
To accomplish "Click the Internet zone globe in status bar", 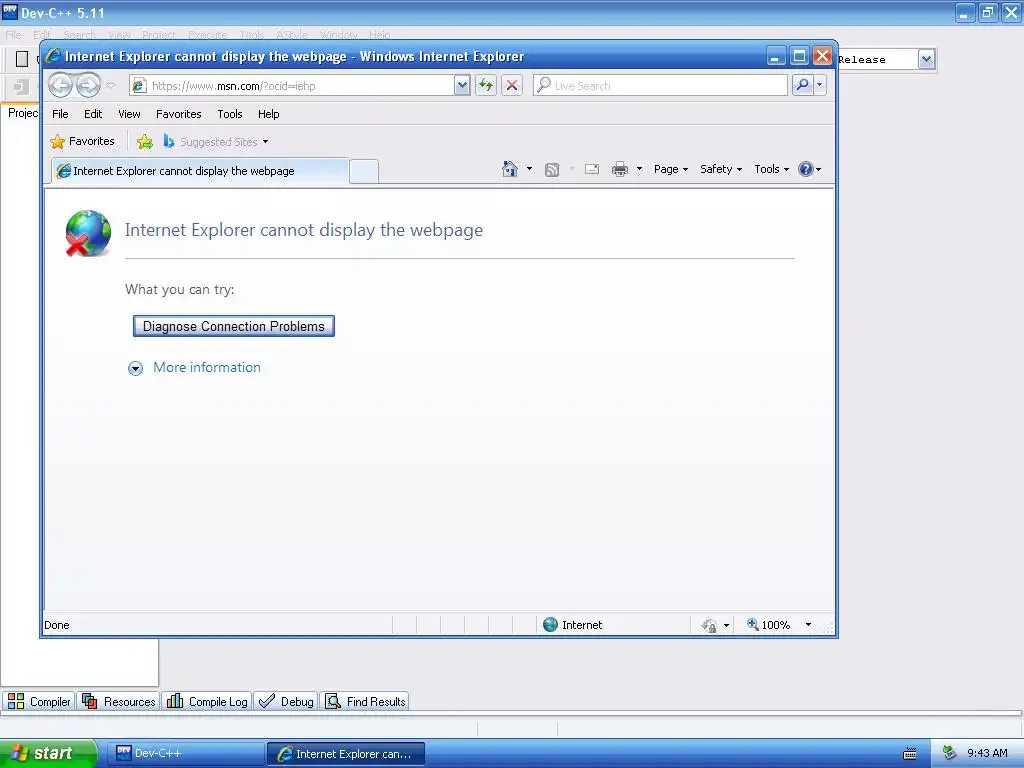I will pyautogui.click(x=551, y=624).
